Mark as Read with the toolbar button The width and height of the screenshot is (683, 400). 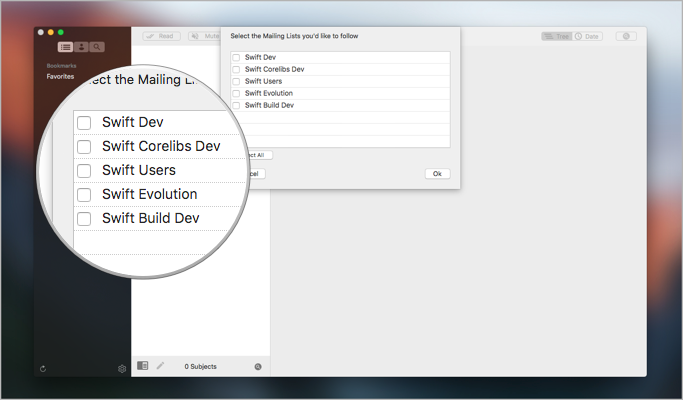(161, 36)
